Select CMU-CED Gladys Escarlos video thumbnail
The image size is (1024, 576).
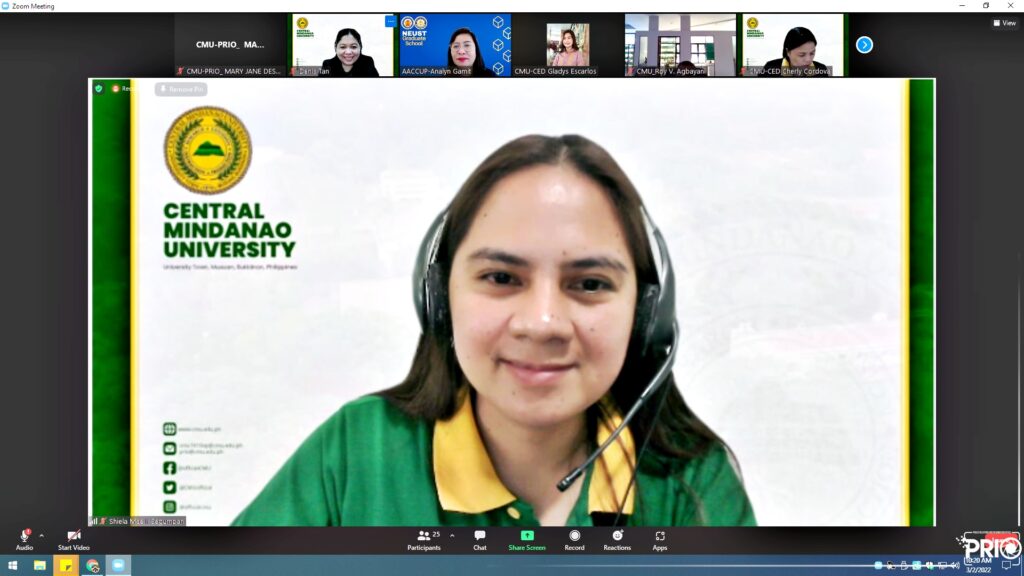point(567,45)
